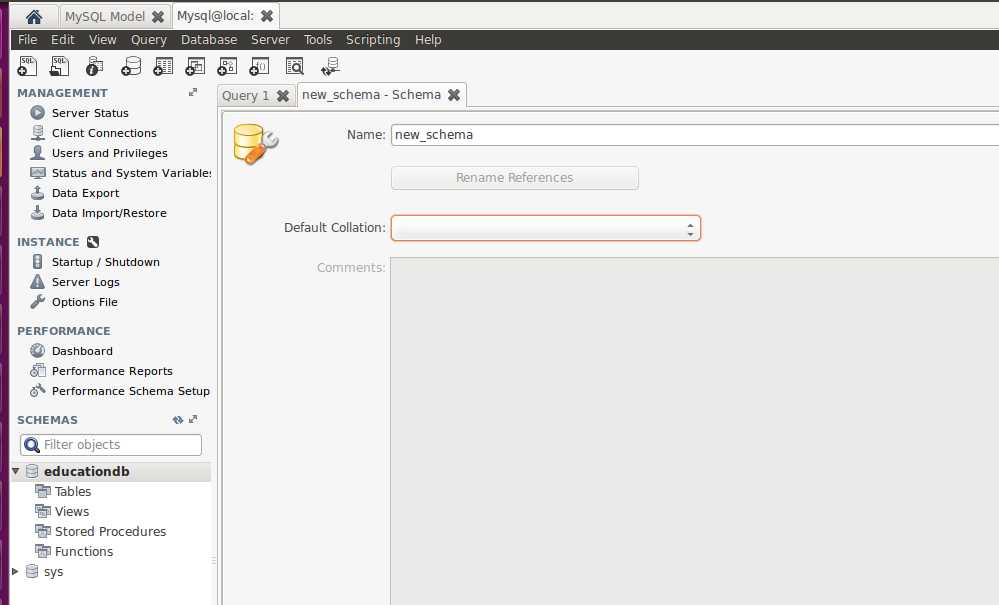
Task: Open the Help menu
Action: point(428,39)
